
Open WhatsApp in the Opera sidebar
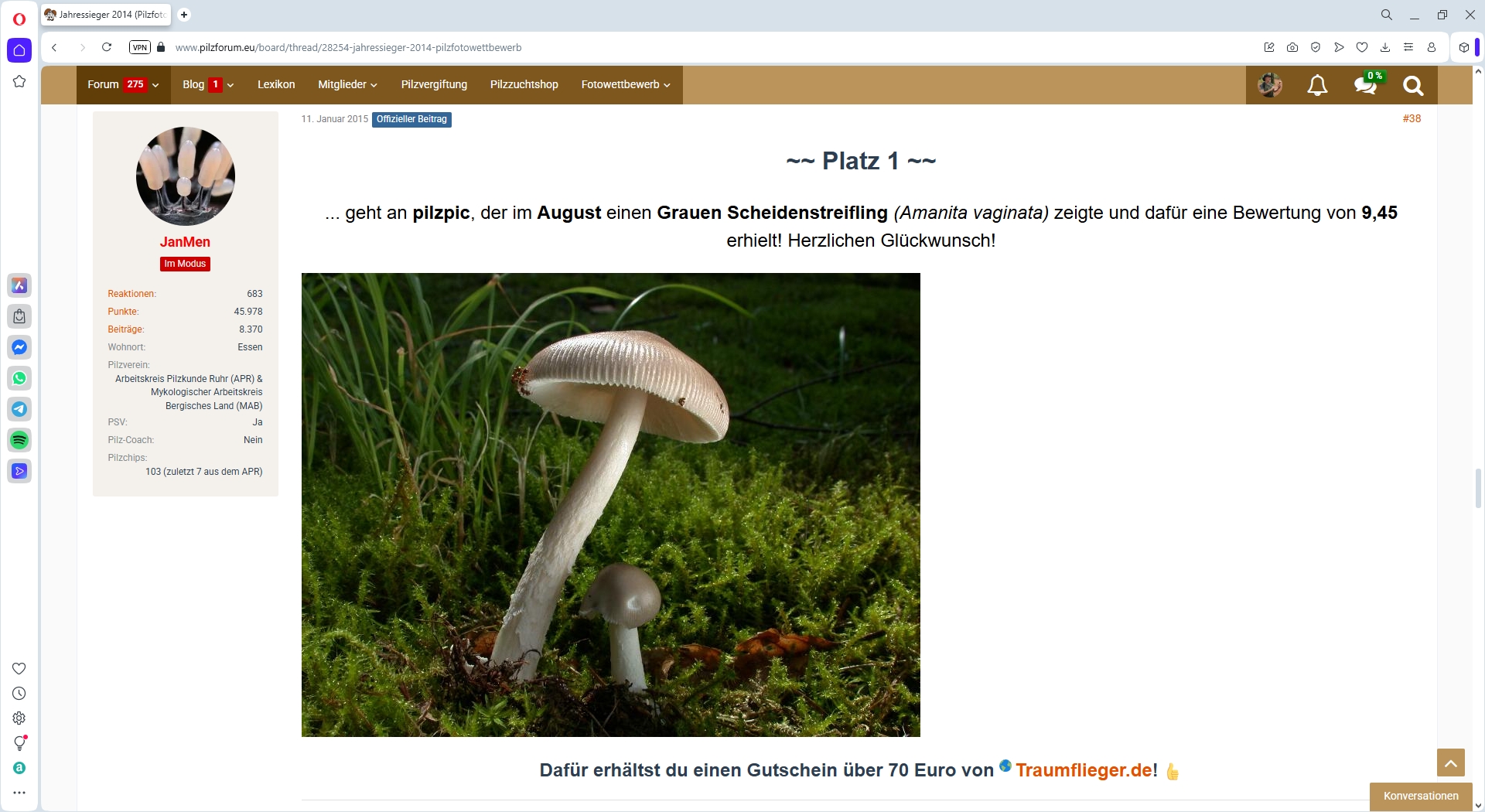[x=19, y=378]
